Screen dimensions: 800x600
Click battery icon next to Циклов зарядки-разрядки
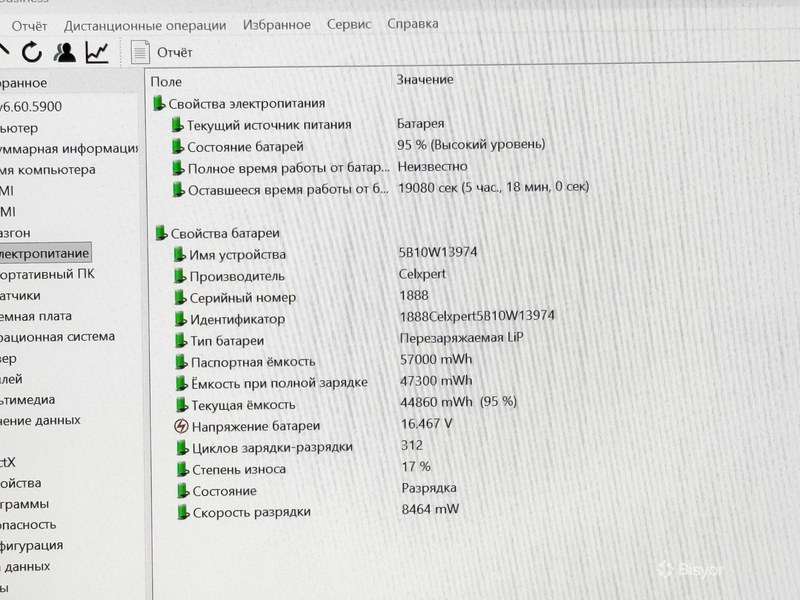pos(182,448)
